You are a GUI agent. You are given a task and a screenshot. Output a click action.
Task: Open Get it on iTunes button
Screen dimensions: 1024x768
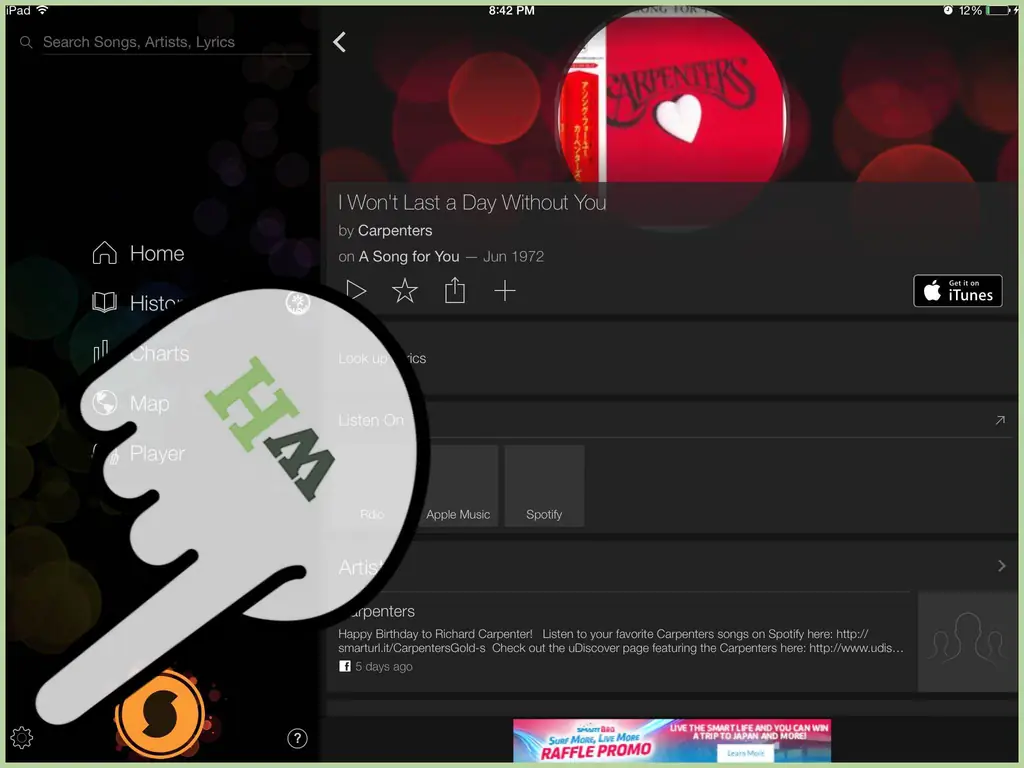point(957,291)
